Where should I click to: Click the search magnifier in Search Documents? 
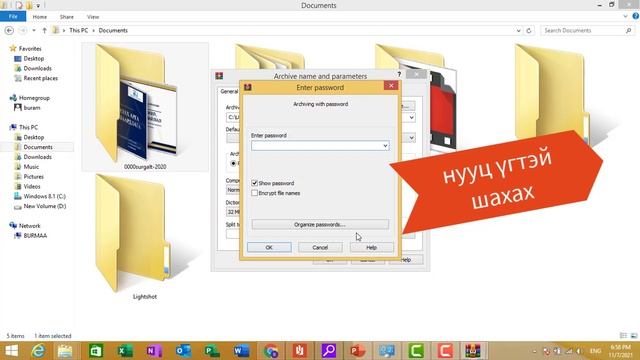tap(629, 31)
